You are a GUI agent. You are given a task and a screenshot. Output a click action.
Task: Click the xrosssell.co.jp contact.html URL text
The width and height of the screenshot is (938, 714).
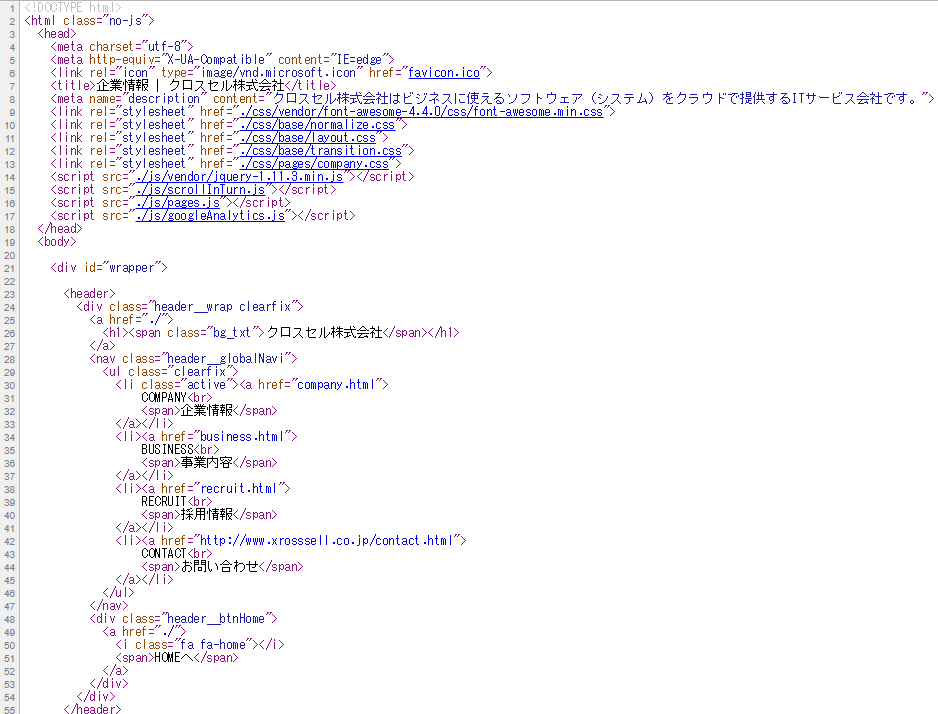pyautogui.click(x=326, y=541)
